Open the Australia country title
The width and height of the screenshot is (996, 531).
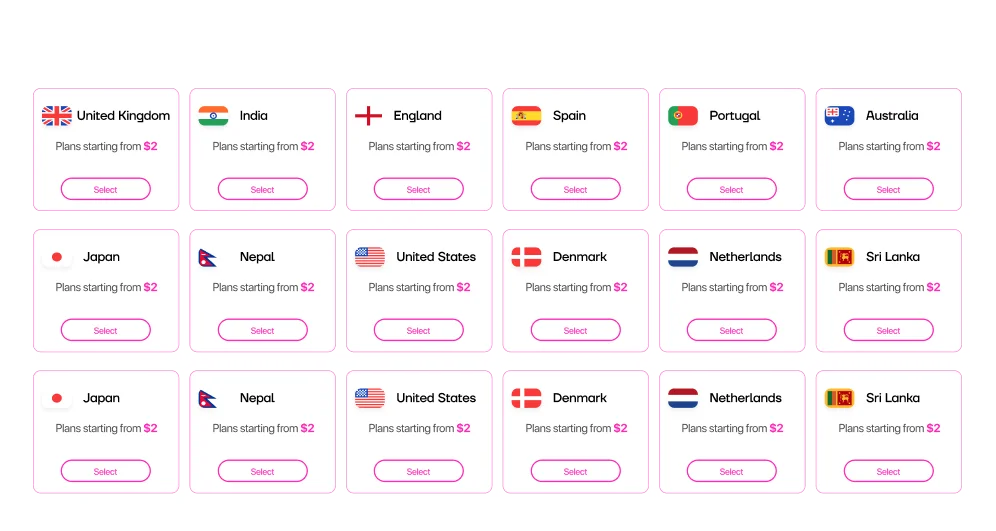point(892,116)
